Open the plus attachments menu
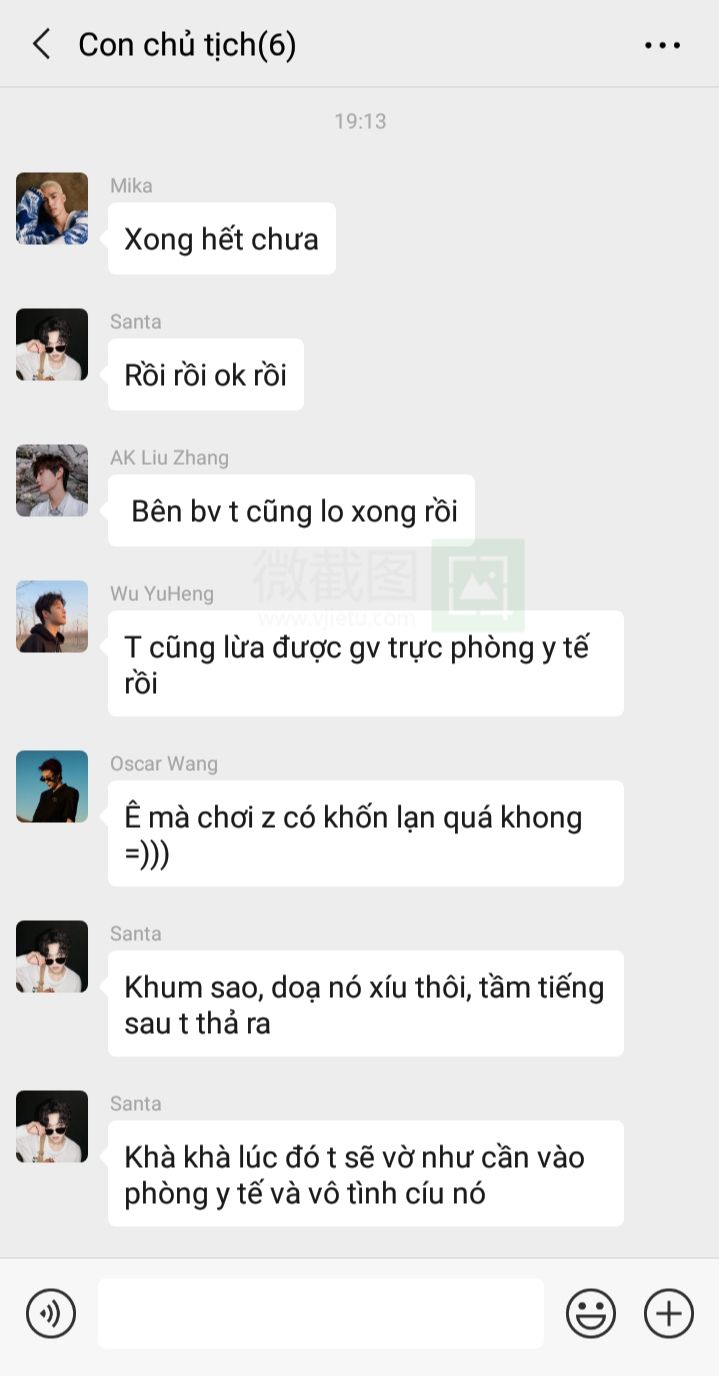This screenshot has width=719, height=1376. [669, 1313]
